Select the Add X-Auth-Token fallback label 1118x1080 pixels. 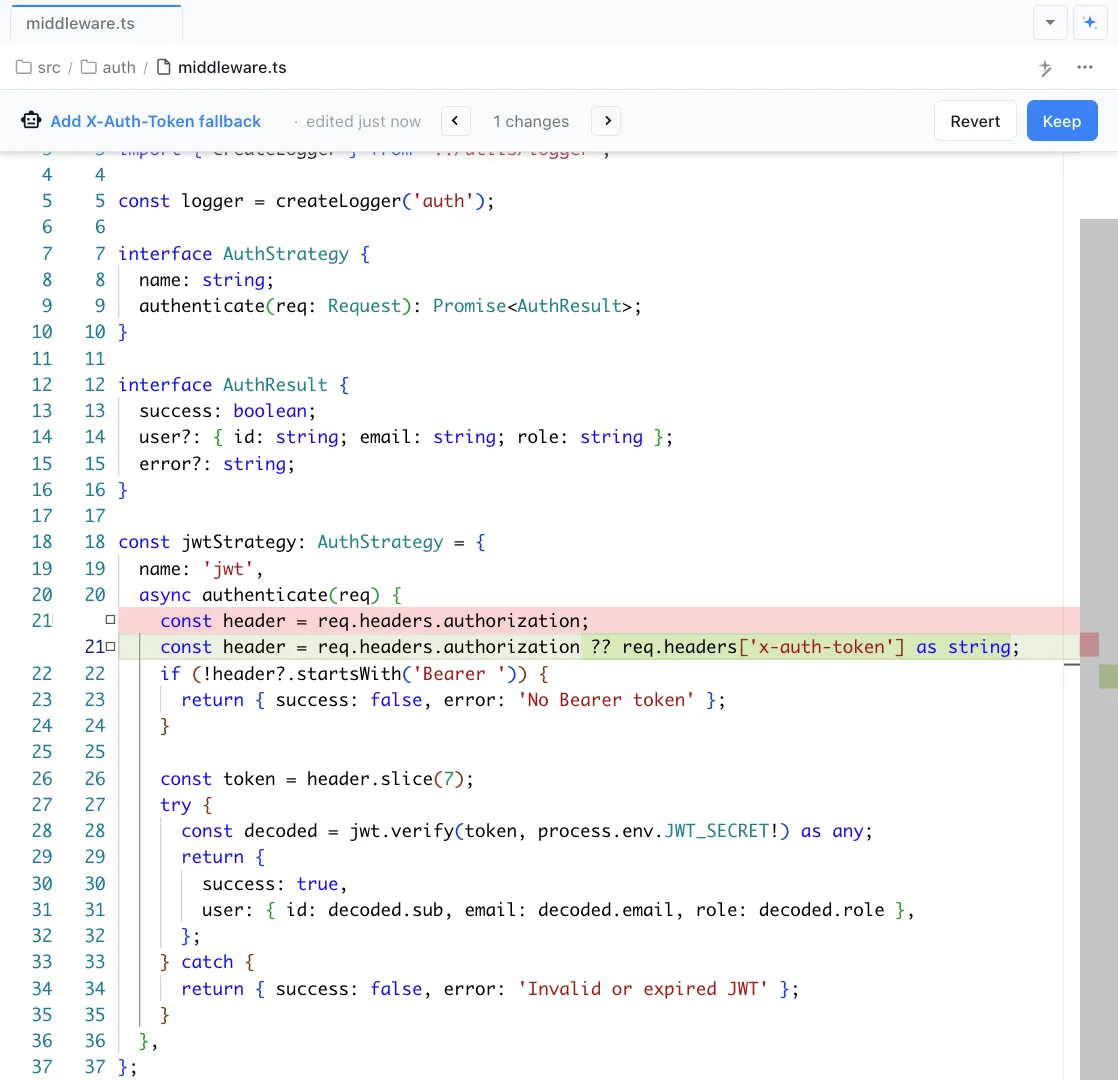click(x=155, y=120)
